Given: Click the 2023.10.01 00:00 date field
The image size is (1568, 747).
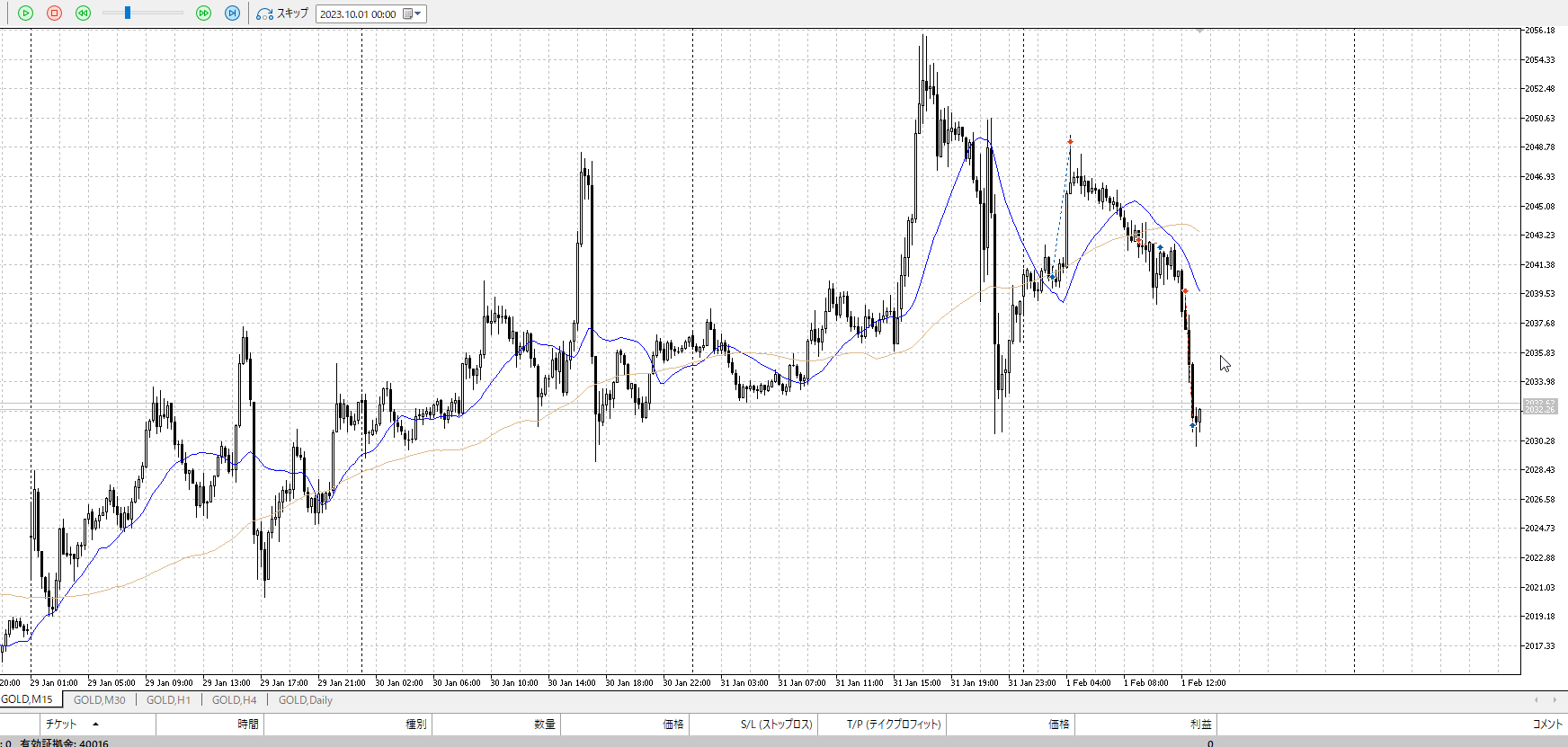Looking at the screenshot, I should 358,14.
